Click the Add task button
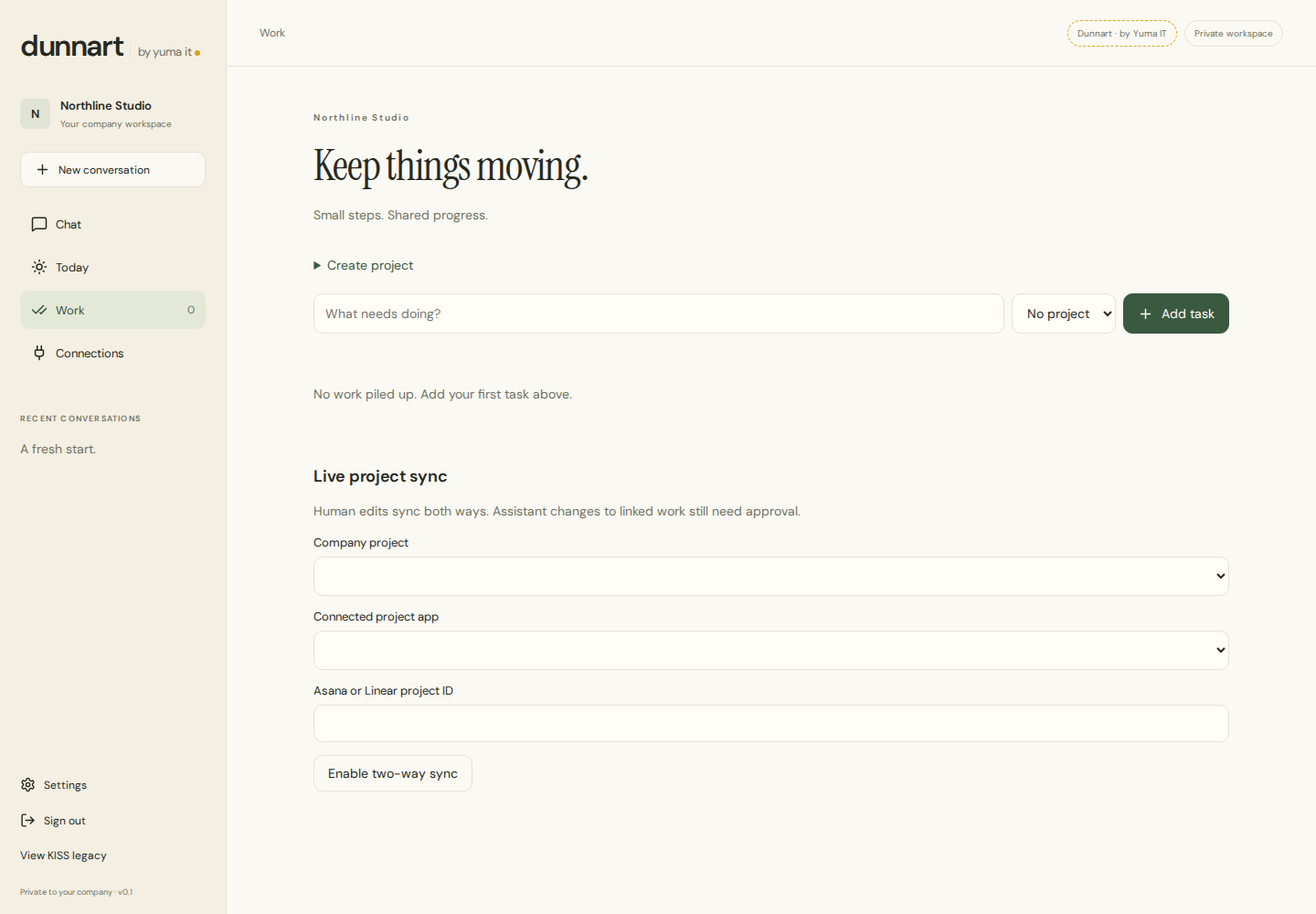The image size is (1316, 914). tap(1176, 314)
